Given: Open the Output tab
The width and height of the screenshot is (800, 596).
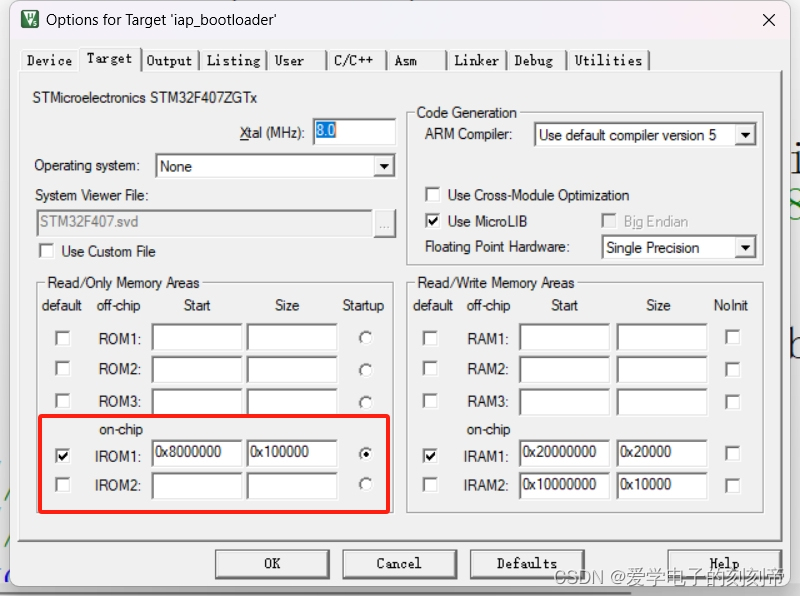Looking at the screenshot, I should click(169, 61).
